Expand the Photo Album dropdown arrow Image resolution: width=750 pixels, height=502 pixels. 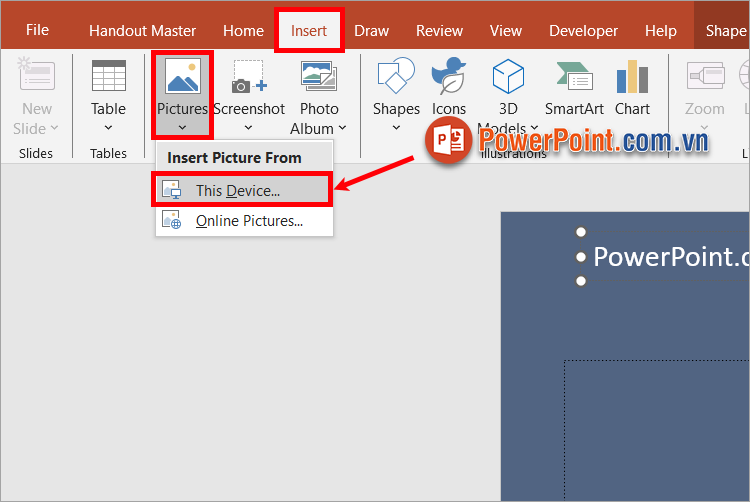click(342, 128)
